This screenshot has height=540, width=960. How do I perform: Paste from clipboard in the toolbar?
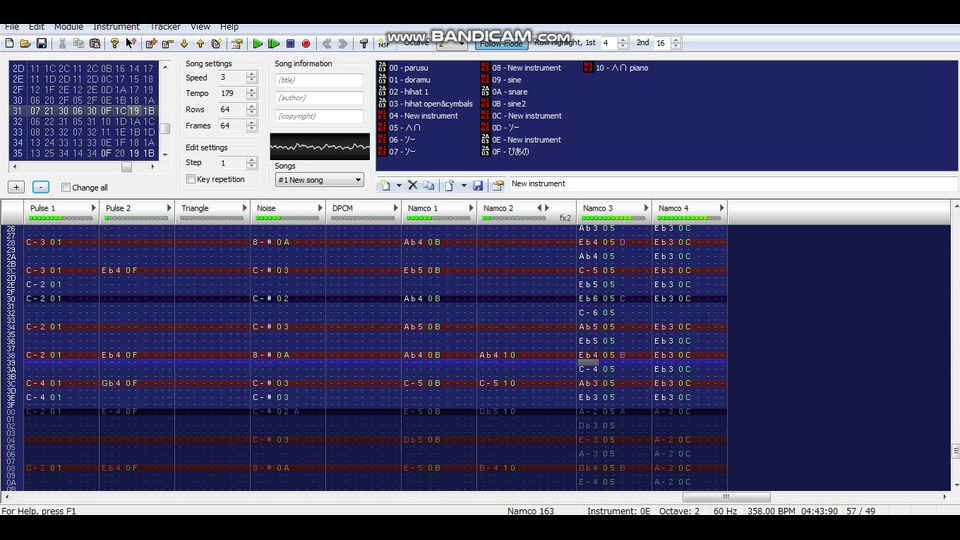(95, 43)
